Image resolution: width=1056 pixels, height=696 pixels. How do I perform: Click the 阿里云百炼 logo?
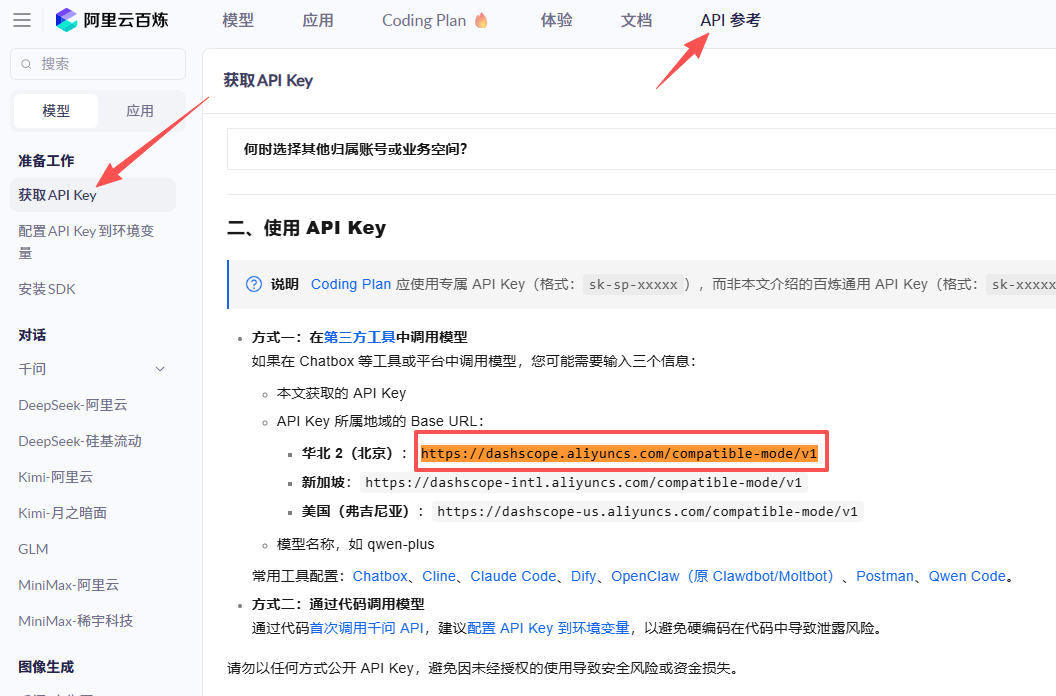coord(112,20)
